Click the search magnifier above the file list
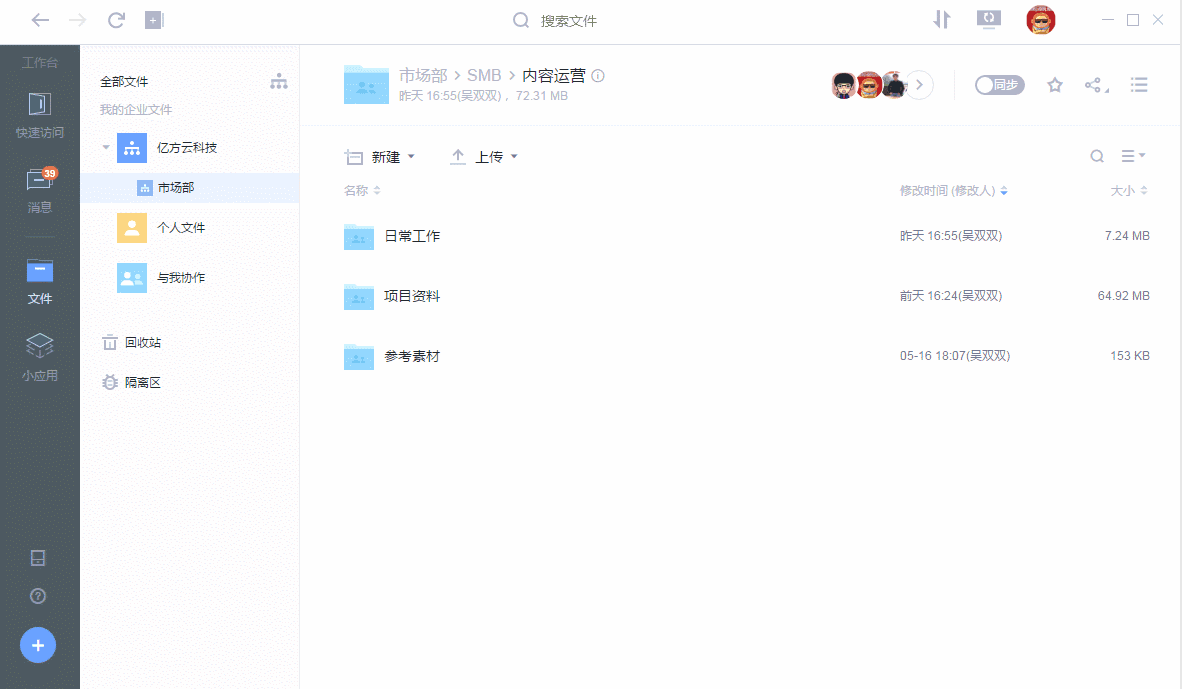The width and height of the screenshot is (1182, 689). click(1097, 156)
